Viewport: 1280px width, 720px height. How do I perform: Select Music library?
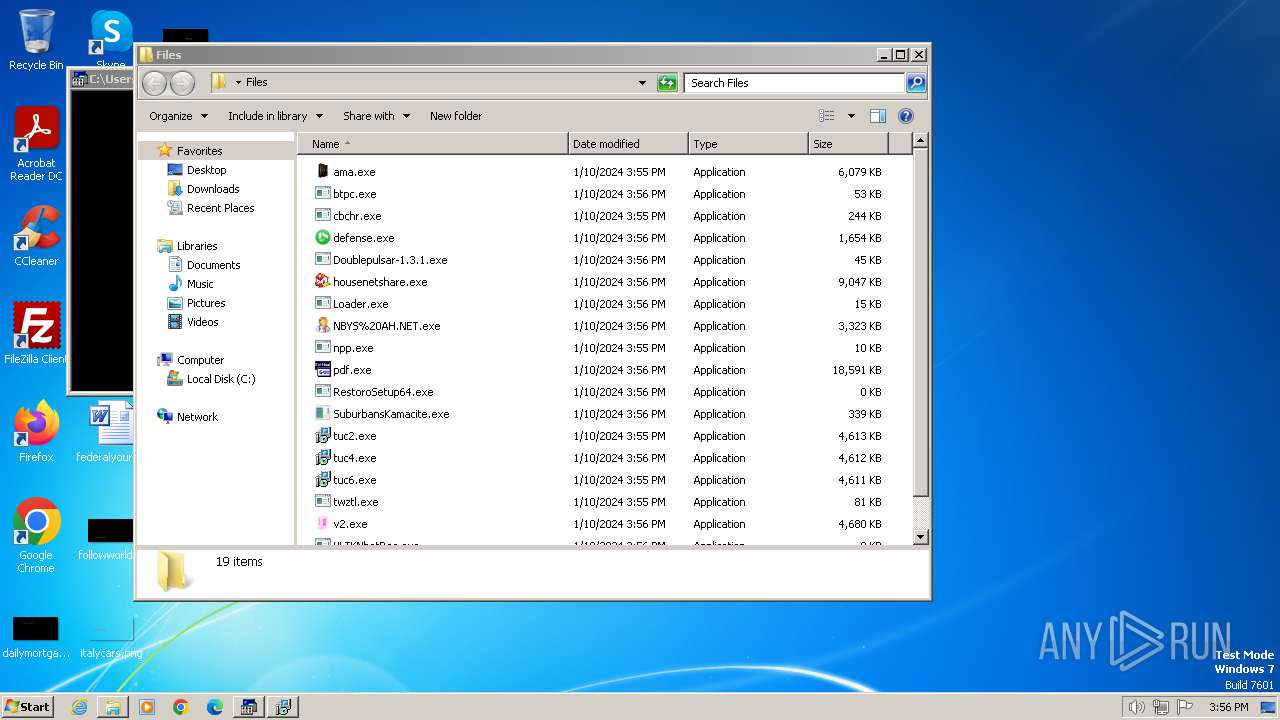pos(200,284)
